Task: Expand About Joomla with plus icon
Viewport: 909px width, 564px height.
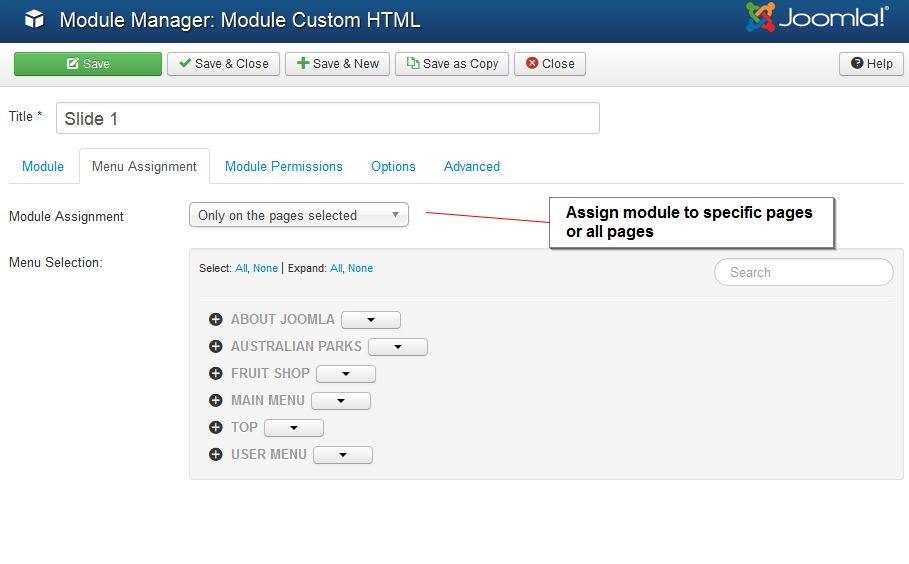Action: tap(215, 320)
